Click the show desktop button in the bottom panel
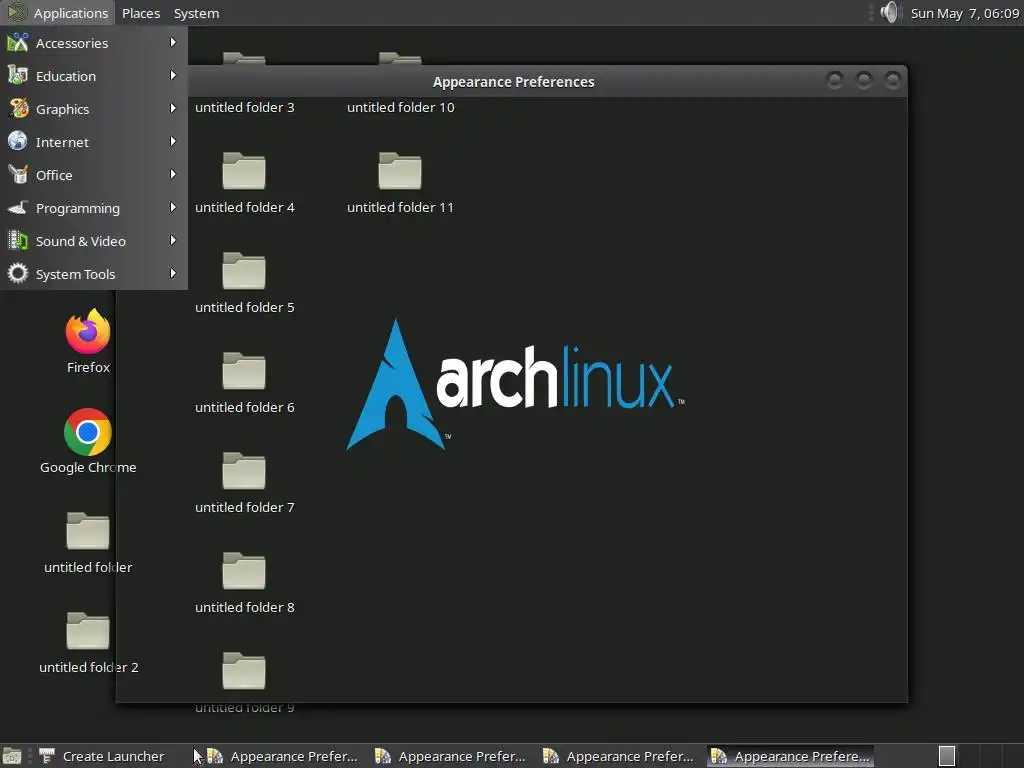This screenshot has height=768, width=1024. coord(12,756)
